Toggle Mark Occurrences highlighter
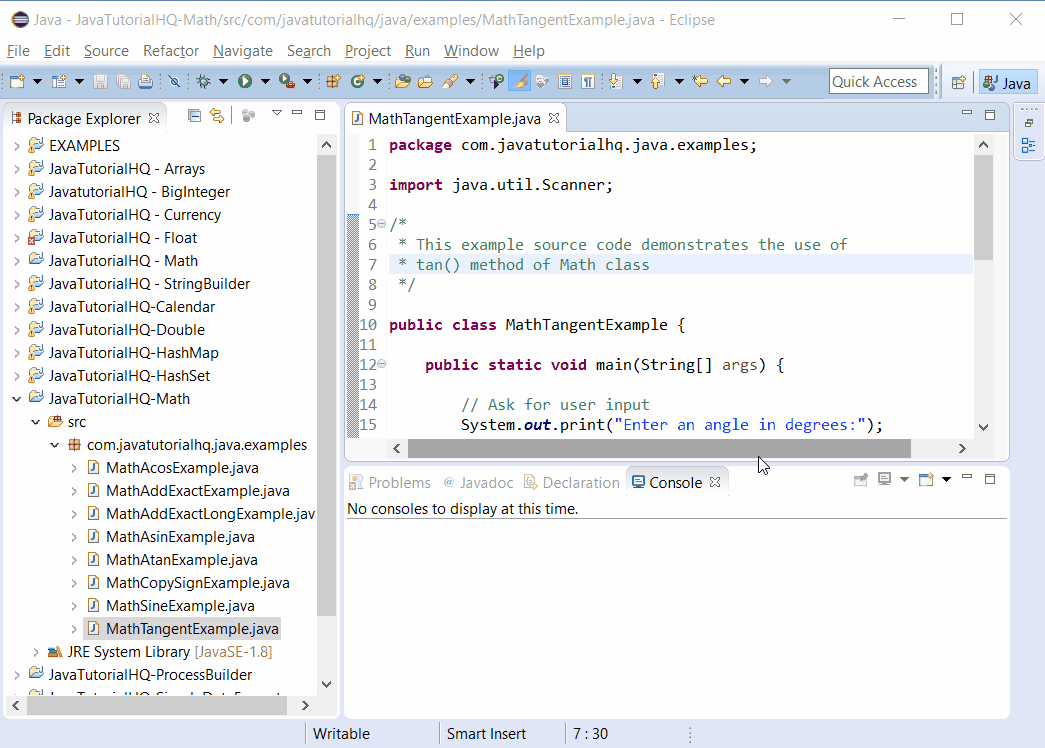Screen dimensions: 1045x748 [x=519, y=81]
